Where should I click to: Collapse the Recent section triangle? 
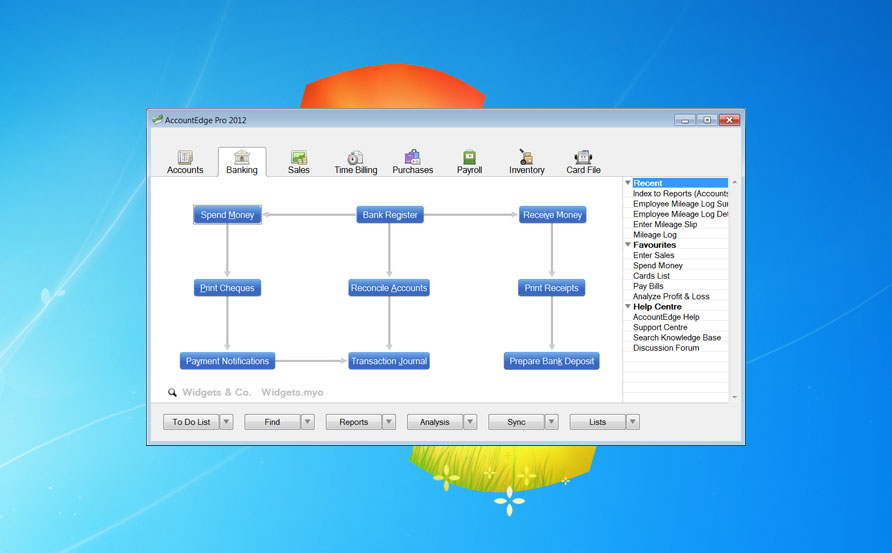628,183
